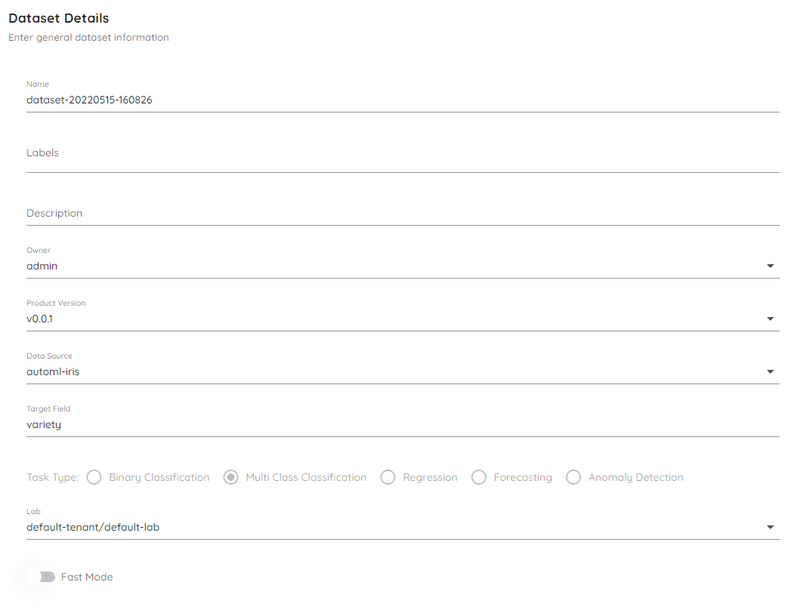Select Binary Classification radio button
The image size is (800, 610).
pos(94,477)
